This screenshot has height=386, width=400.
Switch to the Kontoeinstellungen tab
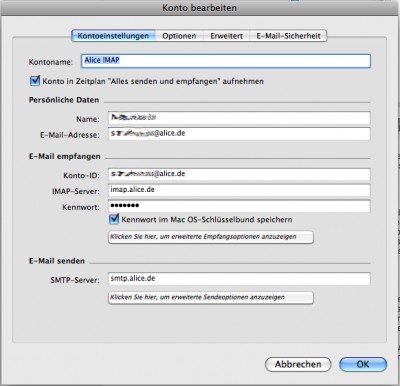click(113, 36)
